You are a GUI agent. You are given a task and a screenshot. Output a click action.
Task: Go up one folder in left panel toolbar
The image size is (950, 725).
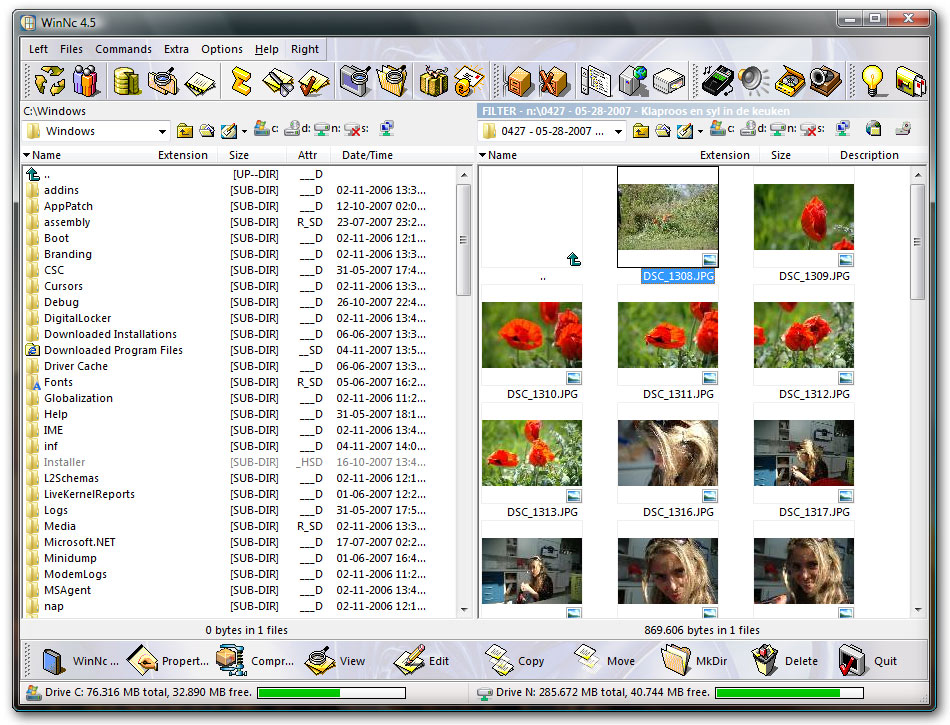point(185,131)
